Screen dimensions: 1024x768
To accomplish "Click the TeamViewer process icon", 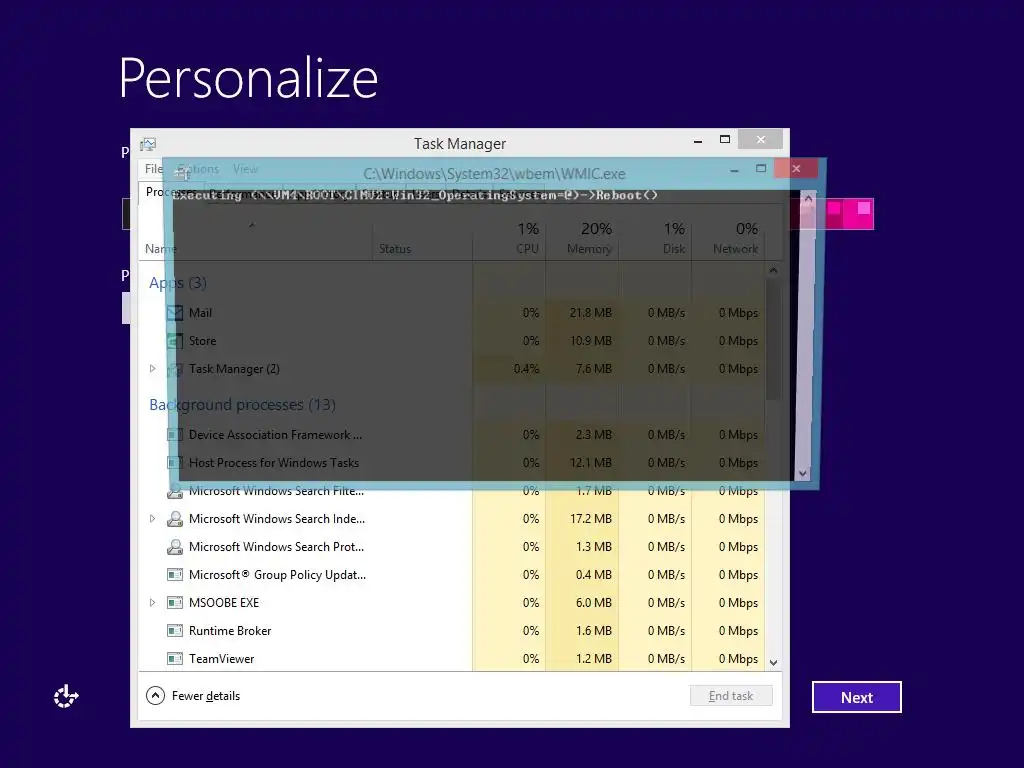I will click(174, 659).
